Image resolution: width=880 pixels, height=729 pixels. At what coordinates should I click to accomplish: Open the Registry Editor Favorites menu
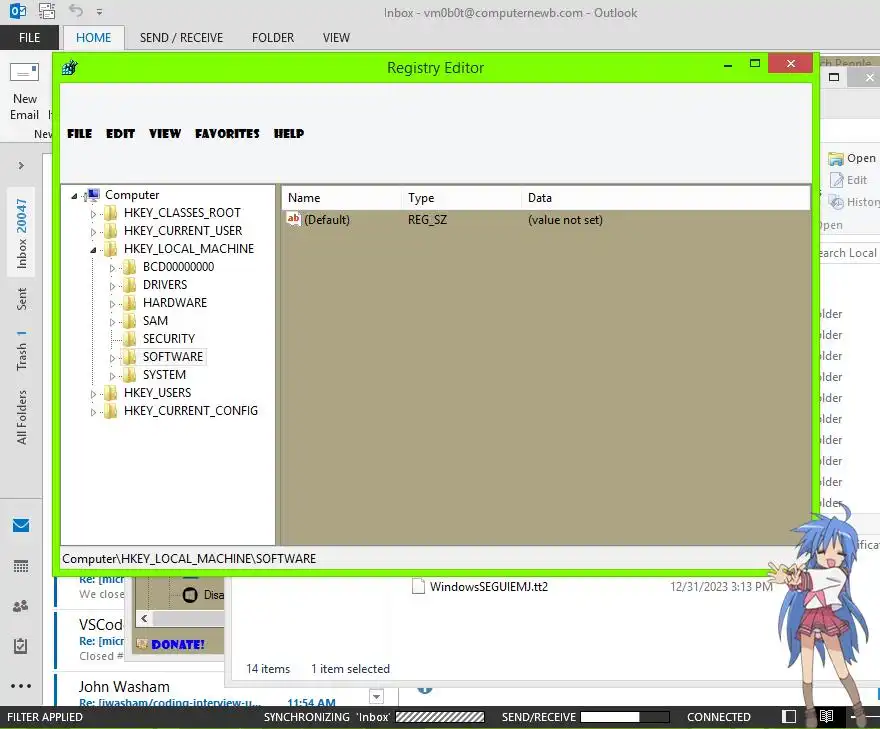(x=227, y=134)
